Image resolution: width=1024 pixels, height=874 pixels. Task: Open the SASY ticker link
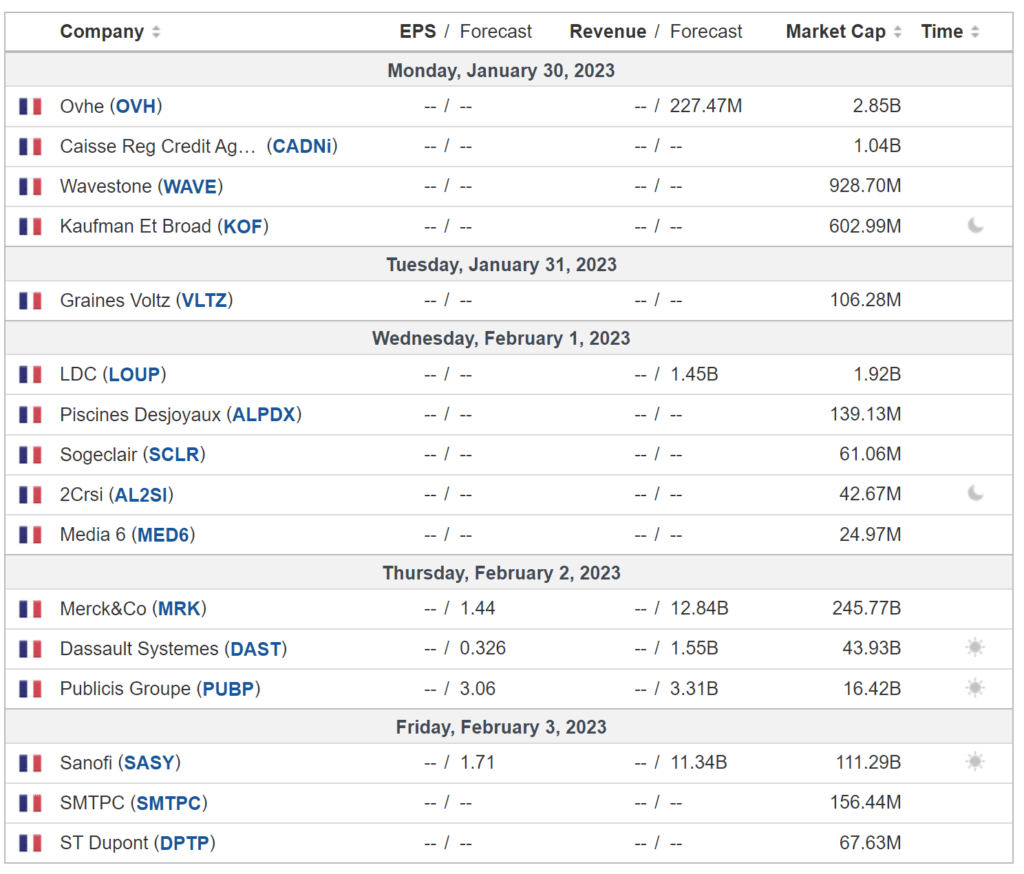[149, 762]
